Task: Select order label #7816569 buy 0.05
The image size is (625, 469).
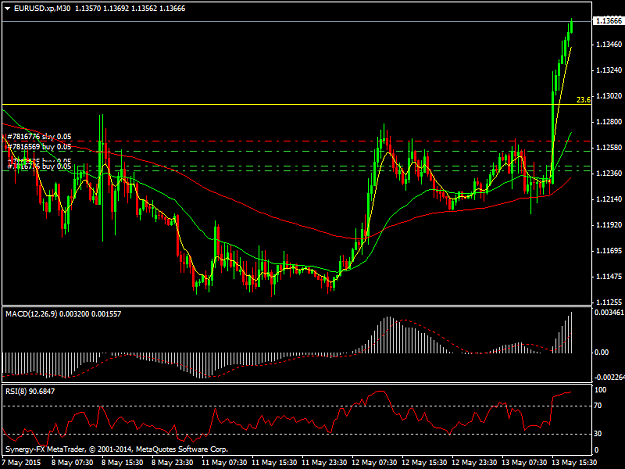Action: click(39, 147)
